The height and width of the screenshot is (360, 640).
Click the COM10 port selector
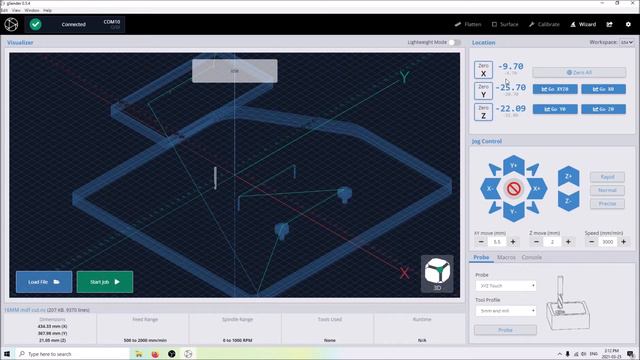pyautogui.click(x=111, y=24)
